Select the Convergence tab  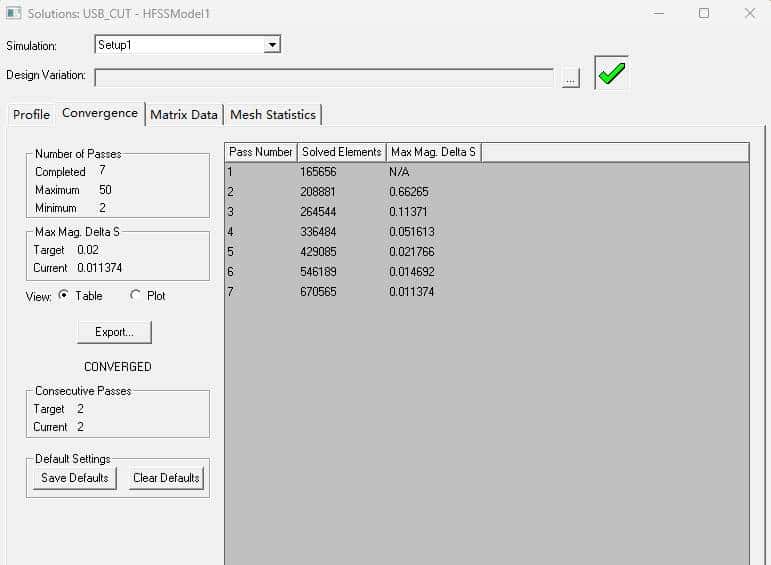pos(100,113)
